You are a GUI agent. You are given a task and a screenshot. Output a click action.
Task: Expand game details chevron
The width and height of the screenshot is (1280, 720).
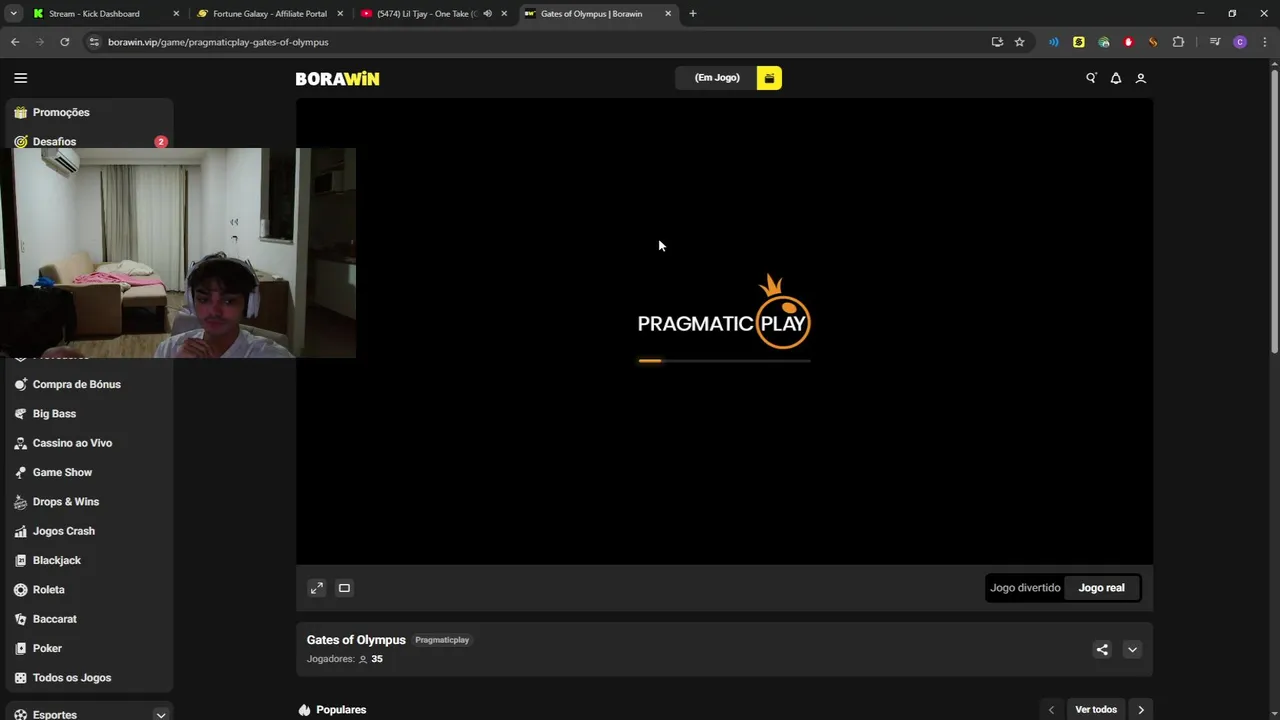click(1132, 649)
